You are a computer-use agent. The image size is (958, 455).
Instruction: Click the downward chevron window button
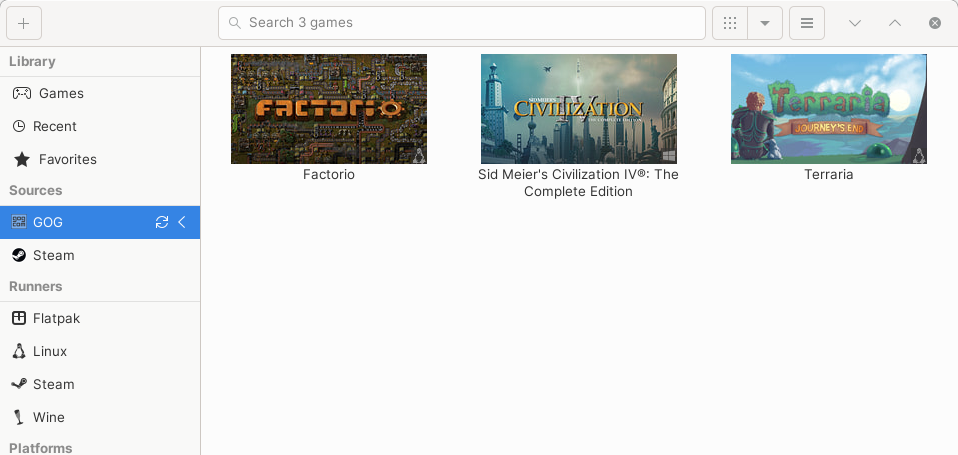(x=855, y=23)
